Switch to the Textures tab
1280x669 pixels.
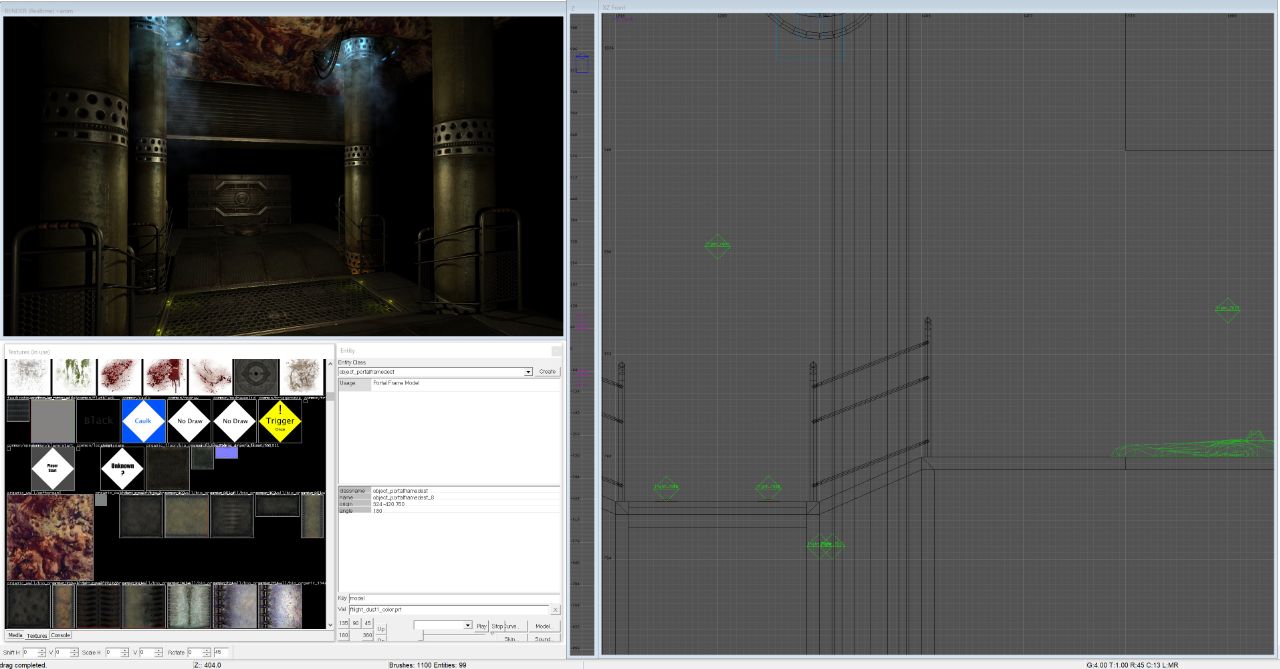point(37,635)
